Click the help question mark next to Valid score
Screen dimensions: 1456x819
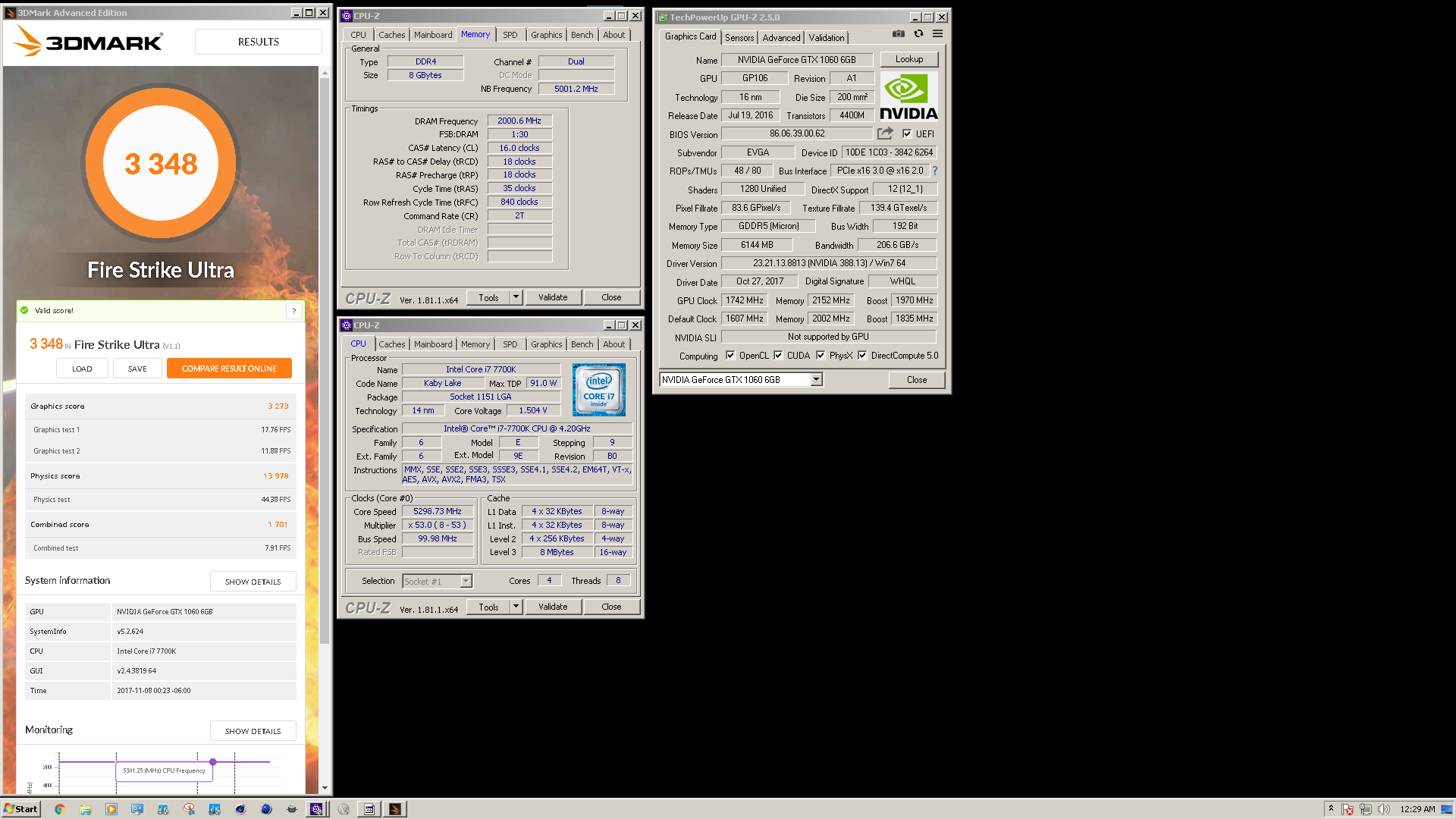pos(294,311)
